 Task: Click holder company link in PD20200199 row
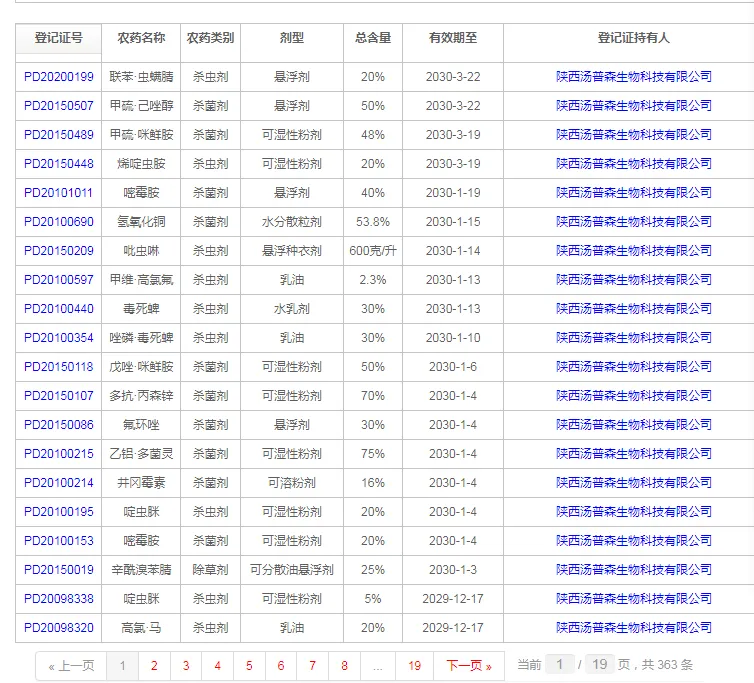coord(633,77)
